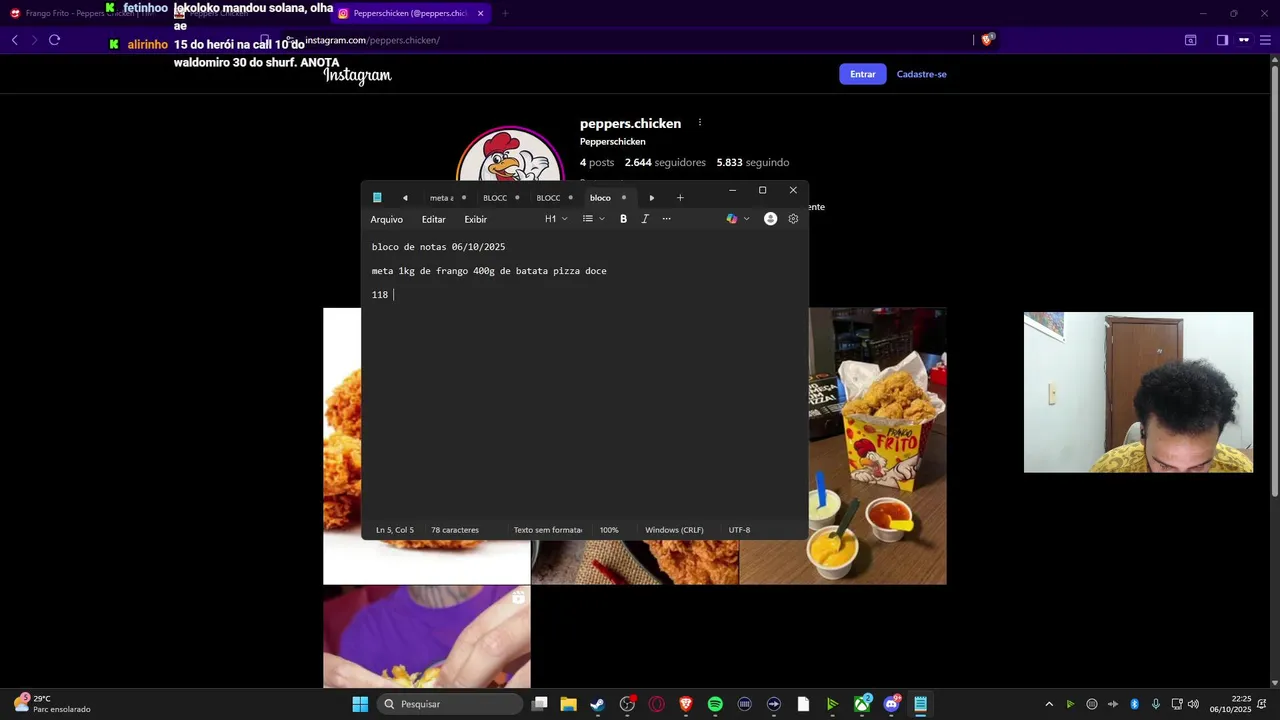Click the Cadastre-se link on Instagram

(x=921, y=74)
